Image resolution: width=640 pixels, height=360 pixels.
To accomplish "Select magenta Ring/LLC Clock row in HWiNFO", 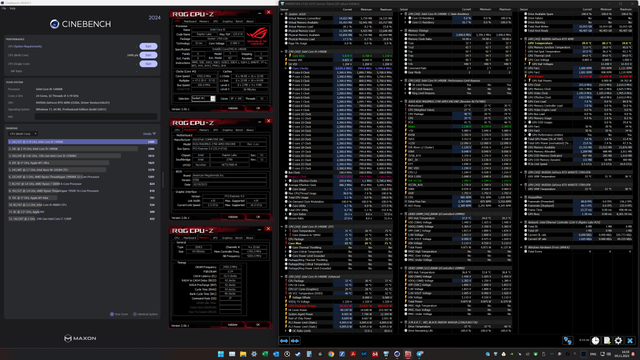I will 338,177.
